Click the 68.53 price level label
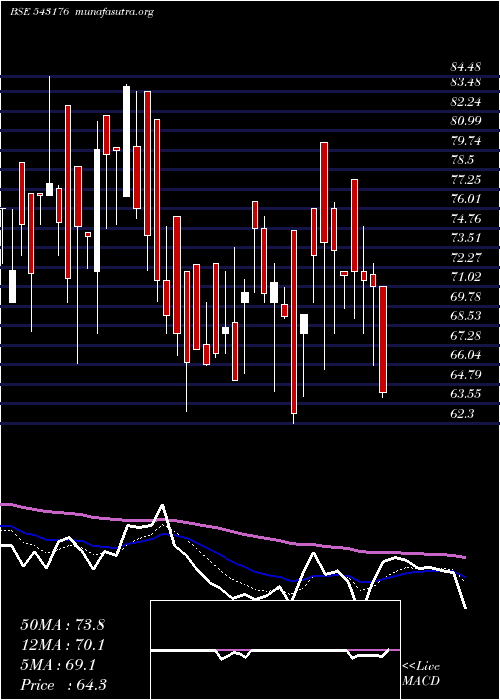 [x=465, y=316]
